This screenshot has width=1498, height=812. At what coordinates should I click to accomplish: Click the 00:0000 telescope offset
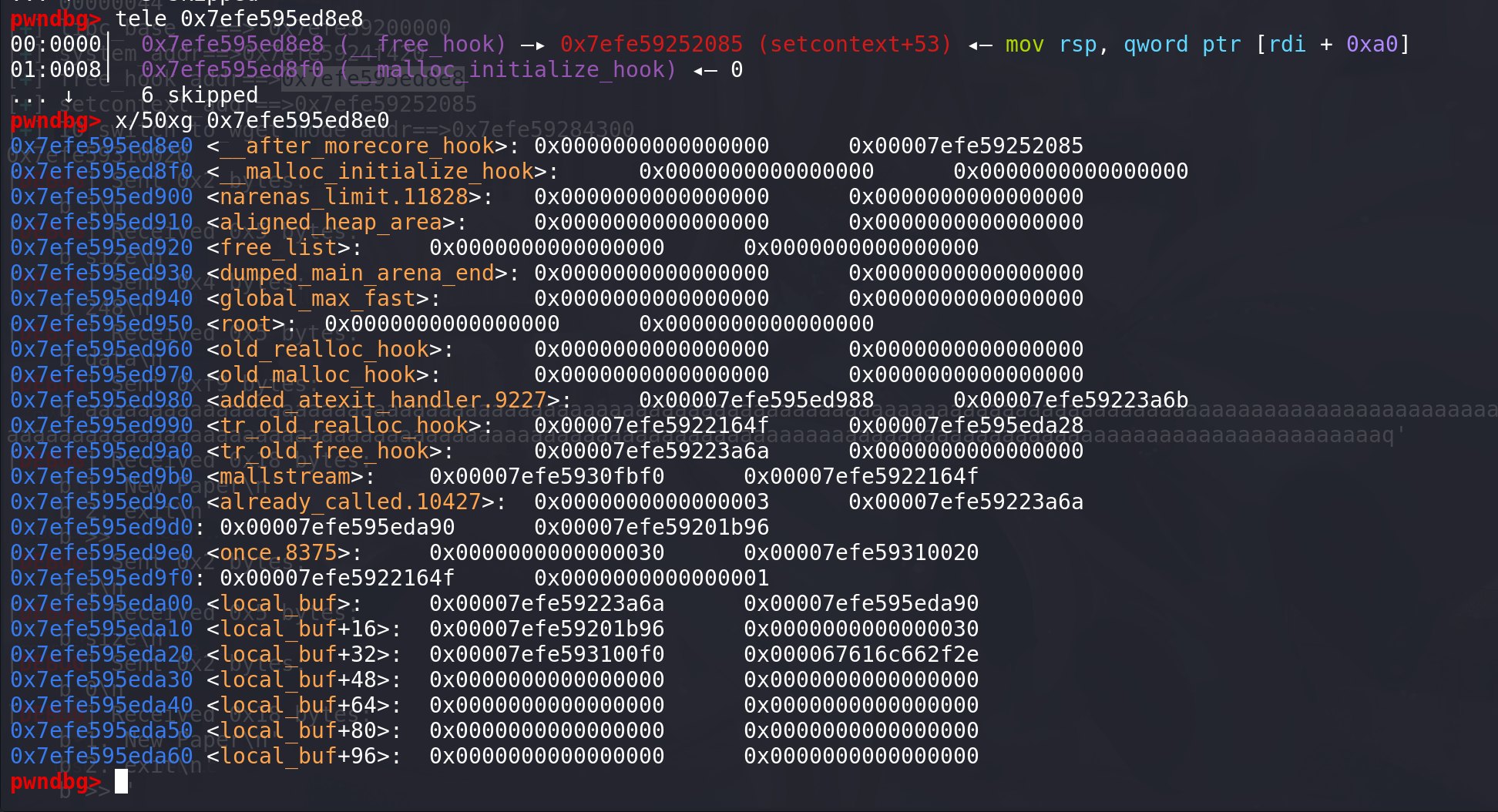click(55, 44)
